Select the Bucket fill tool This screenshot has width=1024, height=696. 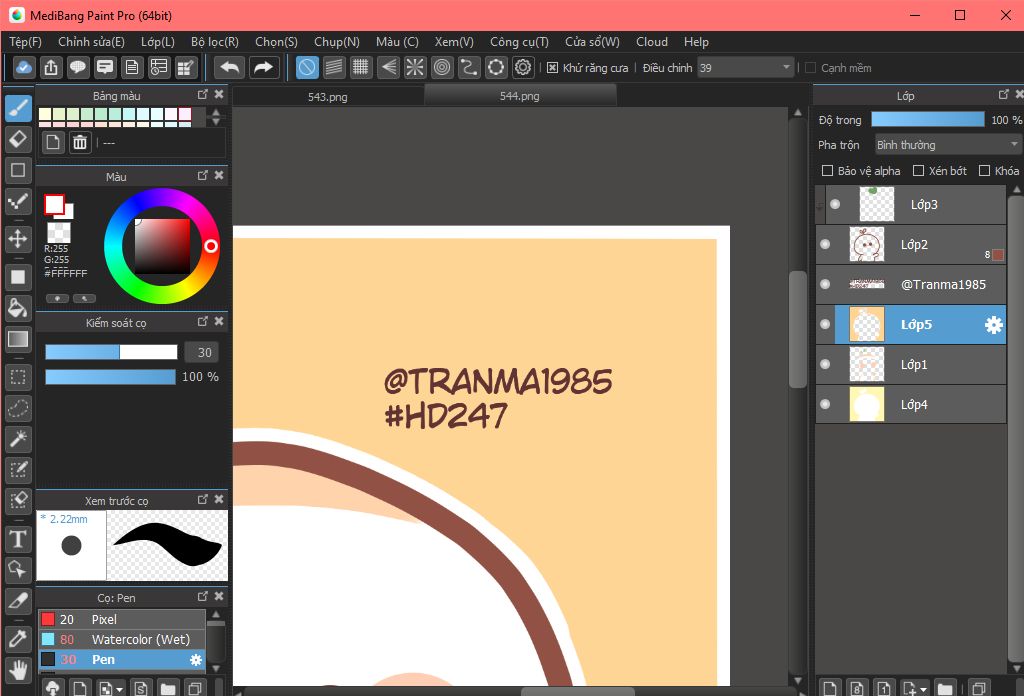click(x=18, y=308)
